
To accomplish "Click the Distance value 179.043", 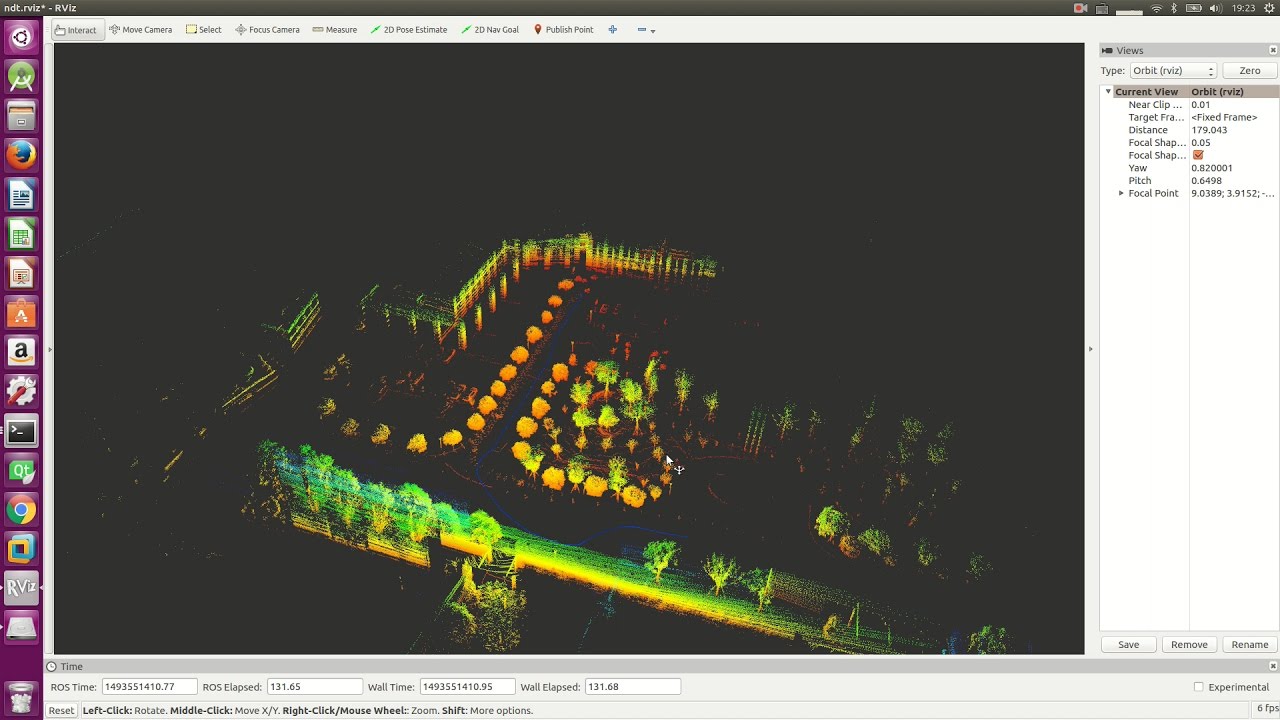I will tap(1209, 130).
